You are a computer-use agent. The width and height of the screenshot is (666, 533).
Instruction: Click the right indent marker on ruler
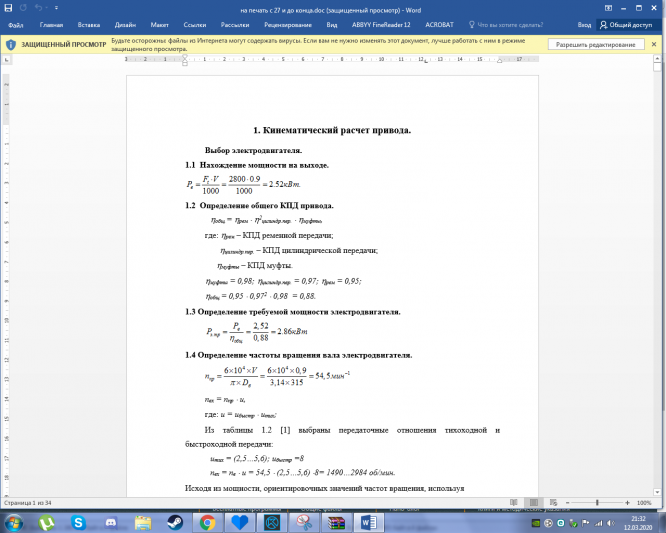pyautogui.click(x=500, y=61)
